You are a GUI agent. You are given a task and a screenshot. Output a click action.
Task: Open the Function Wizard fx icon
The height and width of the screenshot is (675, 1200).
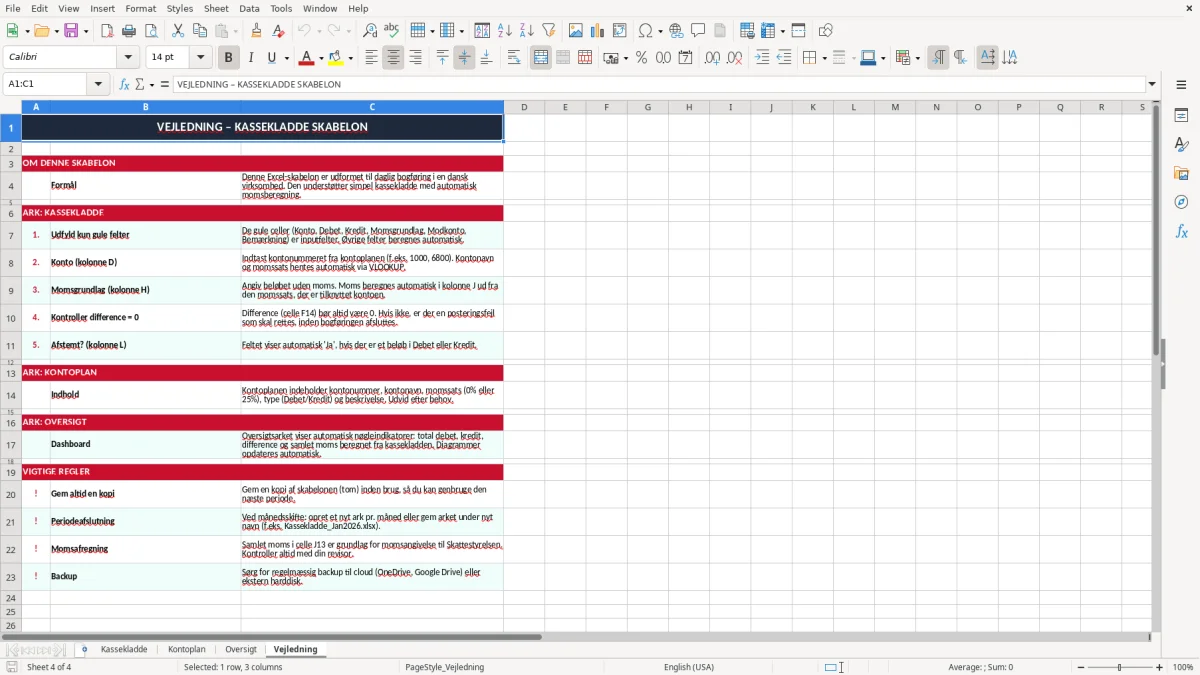point(124,84)
